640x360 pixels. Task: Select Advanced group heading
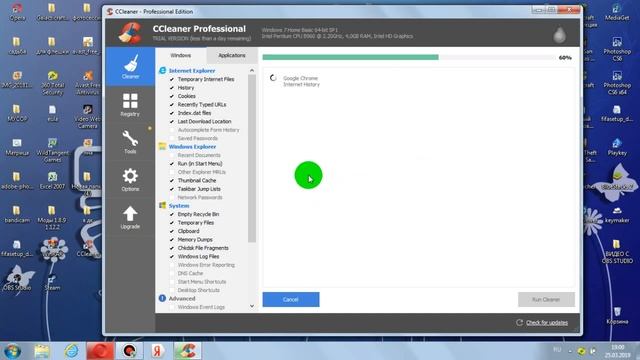point(182,298)
